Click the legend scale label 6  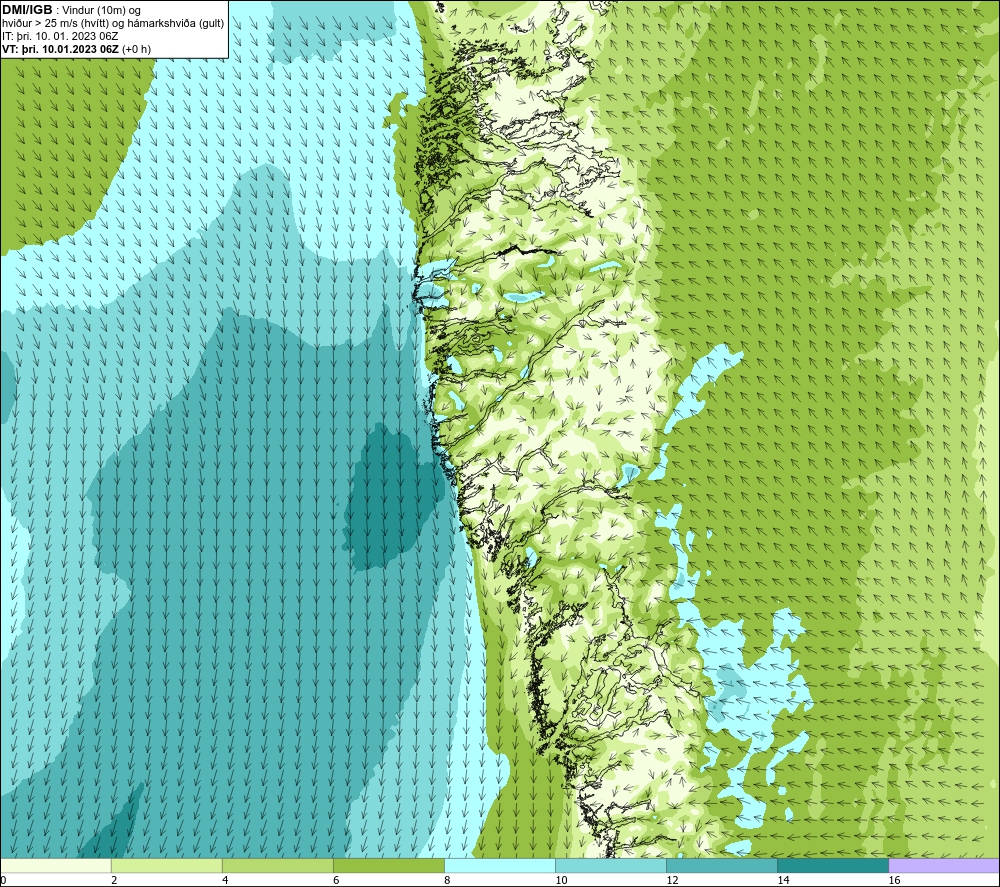click(336, 880)
